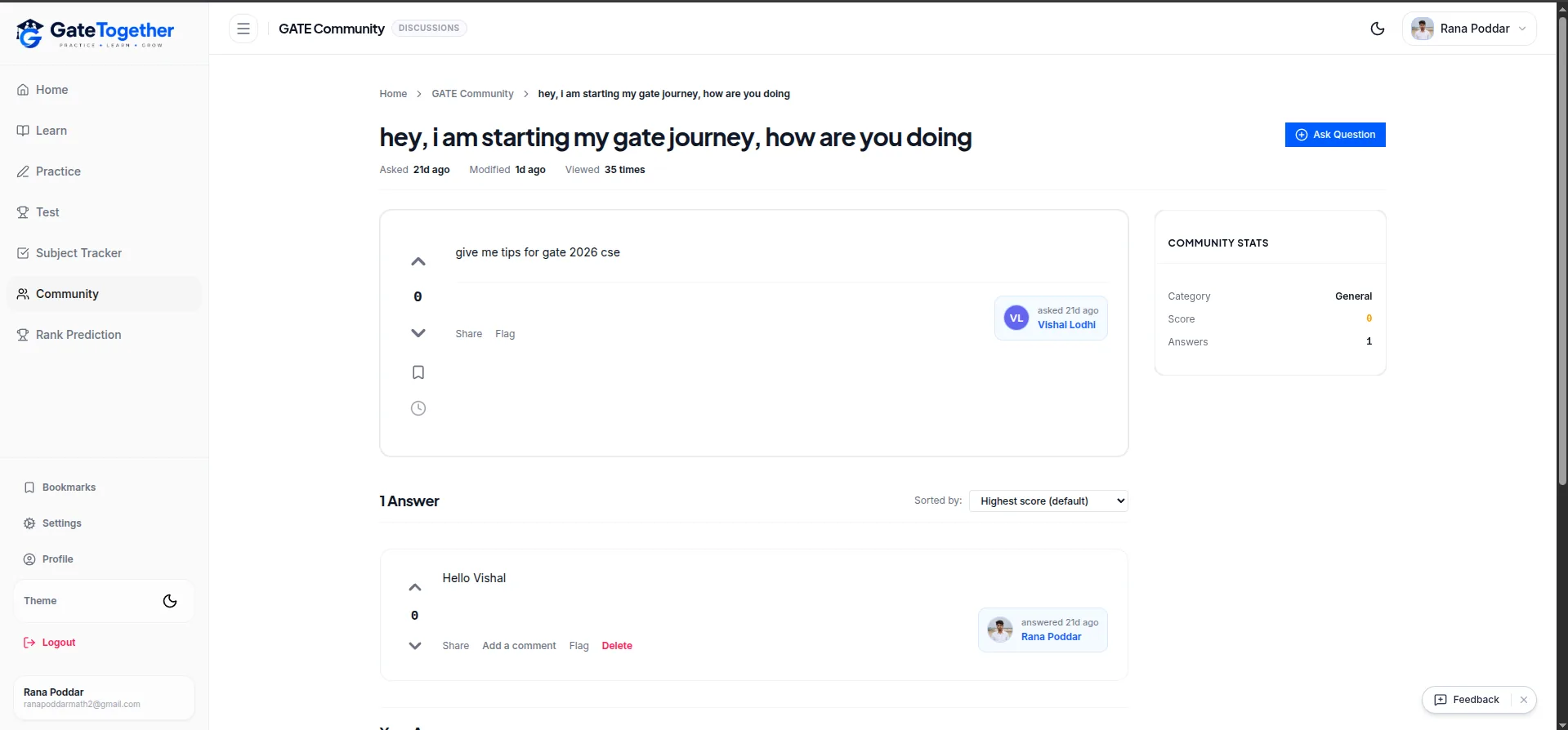
Task: Open Vishal Lodhi's profile link
Action: click(x=1066, y=325)
